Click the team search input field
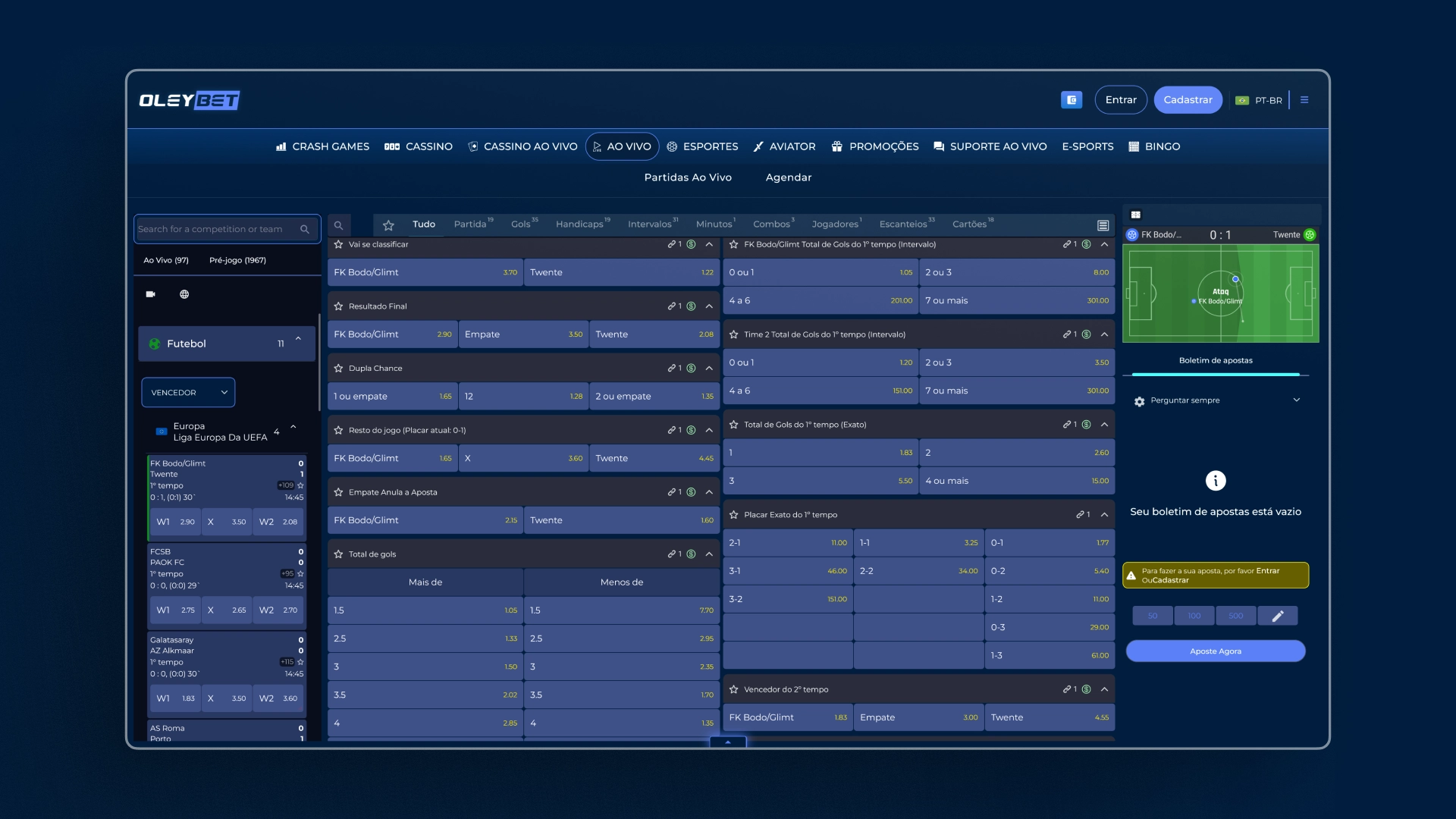1456x819 pixels. pyautogui.click(x=227, y=229)
